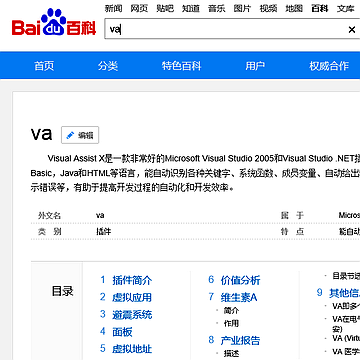This screenshot has height=360, width=360.
Task: Open the 贴吧 link
Action: coord(165,9)
